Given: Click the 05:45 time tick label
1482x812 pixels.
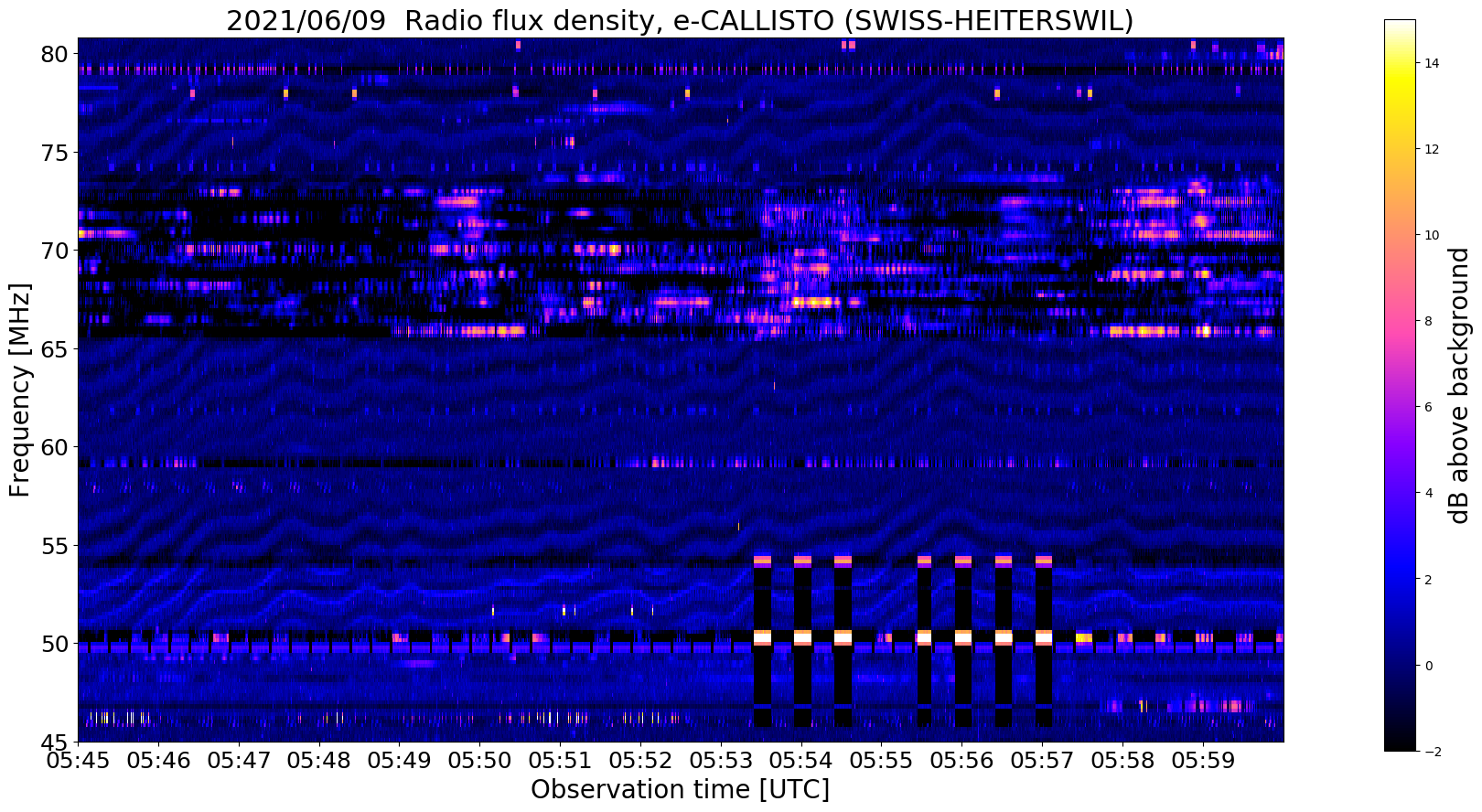Looking at the screenshot, I should (x=78, y=761).
